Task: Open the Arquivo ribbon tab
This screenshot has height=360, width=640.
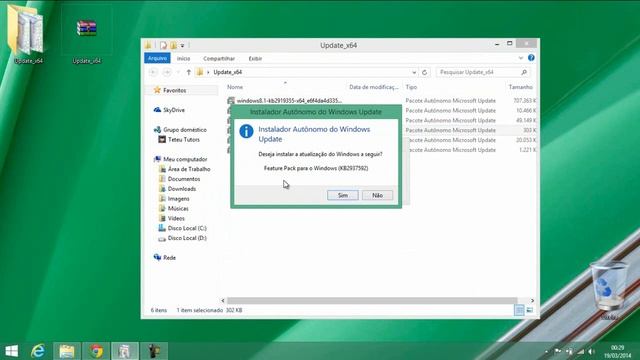Action: tap(157, 58)
